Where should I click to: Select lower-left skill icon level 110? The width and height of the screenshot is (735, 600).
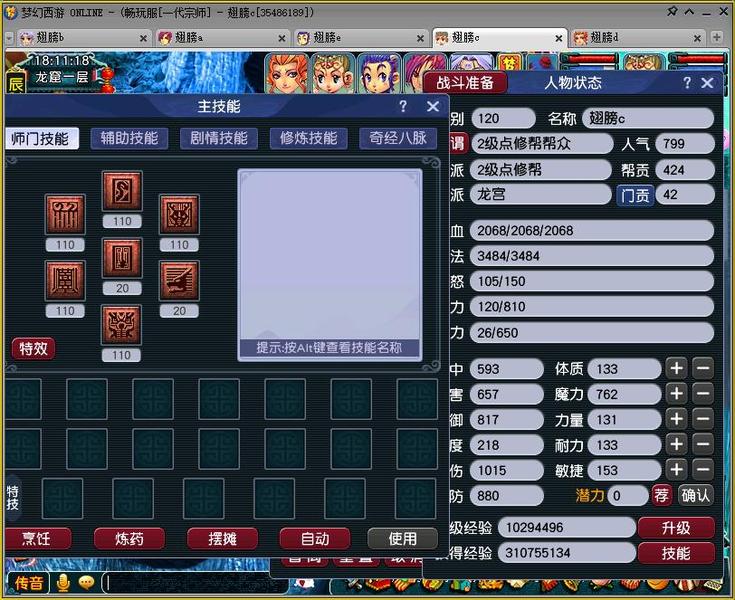pyautogui.click(x=65, y=280)
